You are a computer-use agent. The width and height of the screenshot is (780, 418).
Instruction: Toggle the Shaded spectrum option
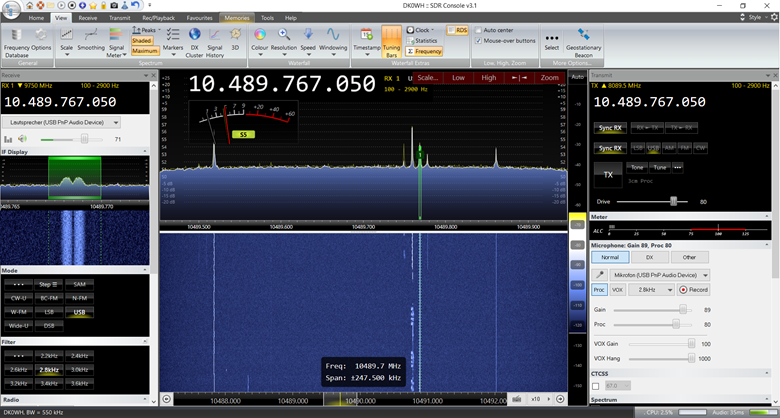tap(142, 41)
